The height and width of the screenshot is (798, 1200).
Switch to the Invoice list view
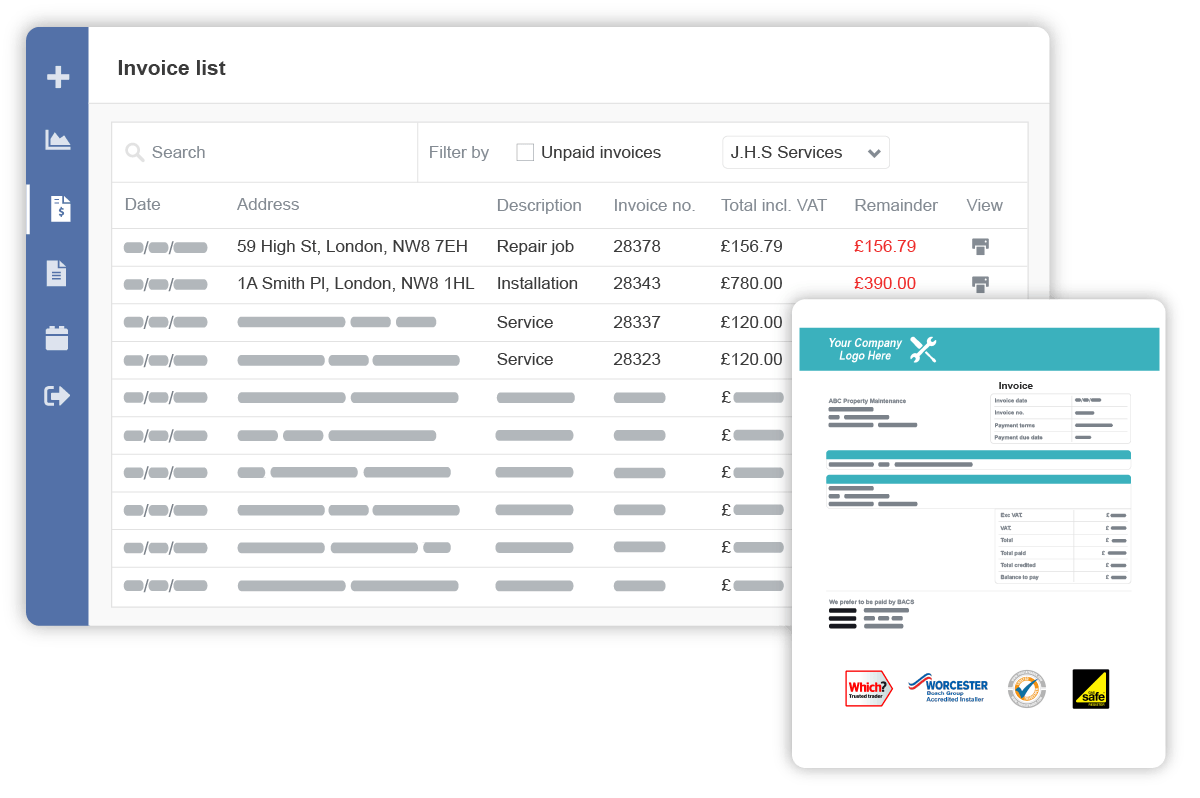point(172,68)
